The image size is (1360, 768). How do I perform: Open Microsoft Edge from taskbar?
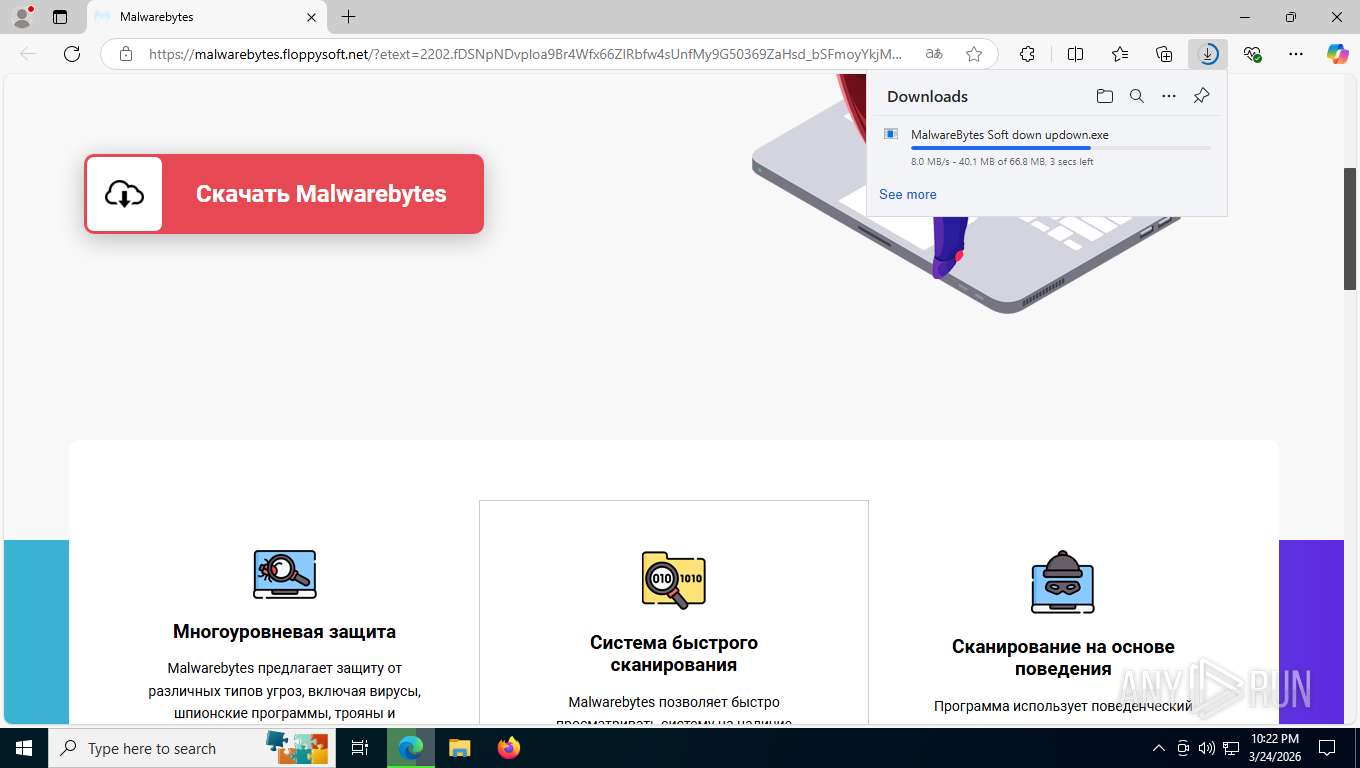click(x=410, y=748)
